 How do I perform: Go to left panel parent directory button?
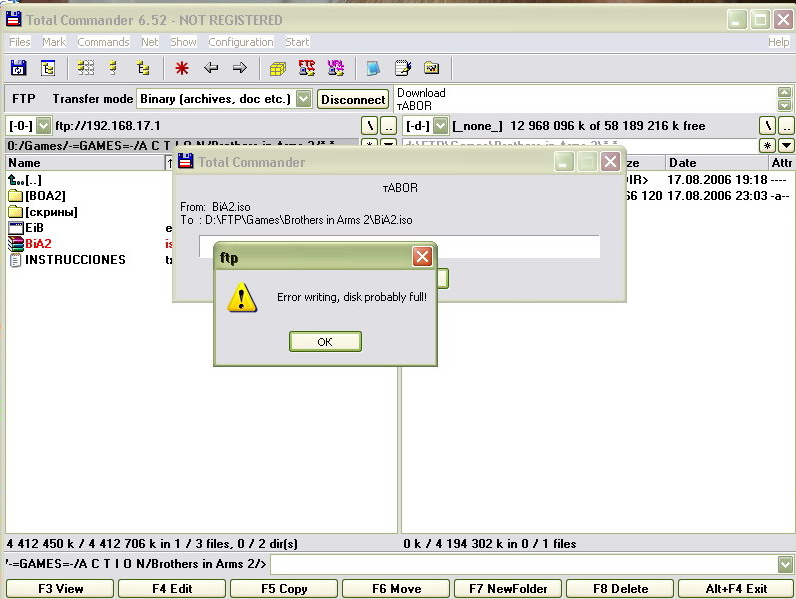(388, 125)
